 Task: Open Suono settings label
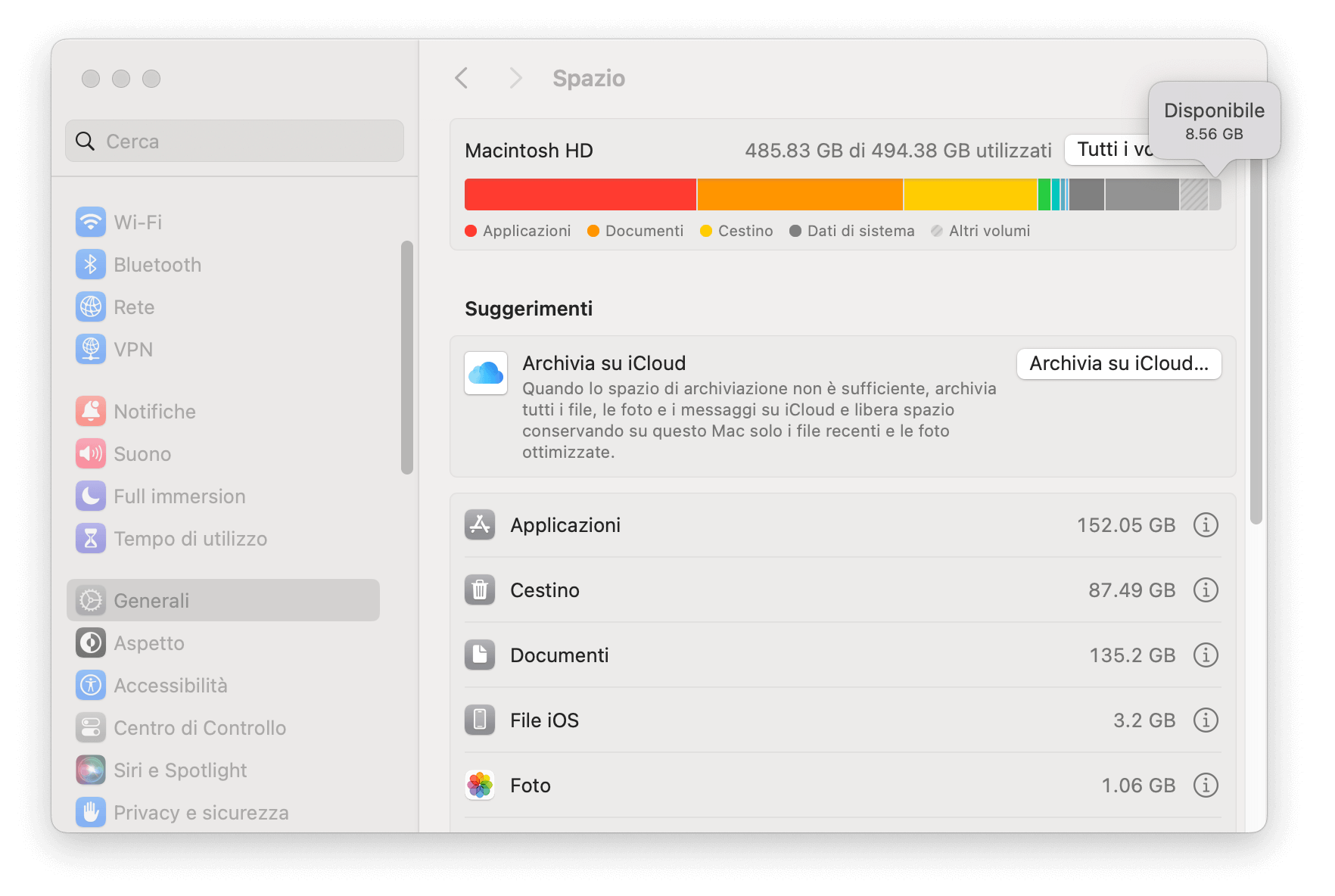[142, 453]
